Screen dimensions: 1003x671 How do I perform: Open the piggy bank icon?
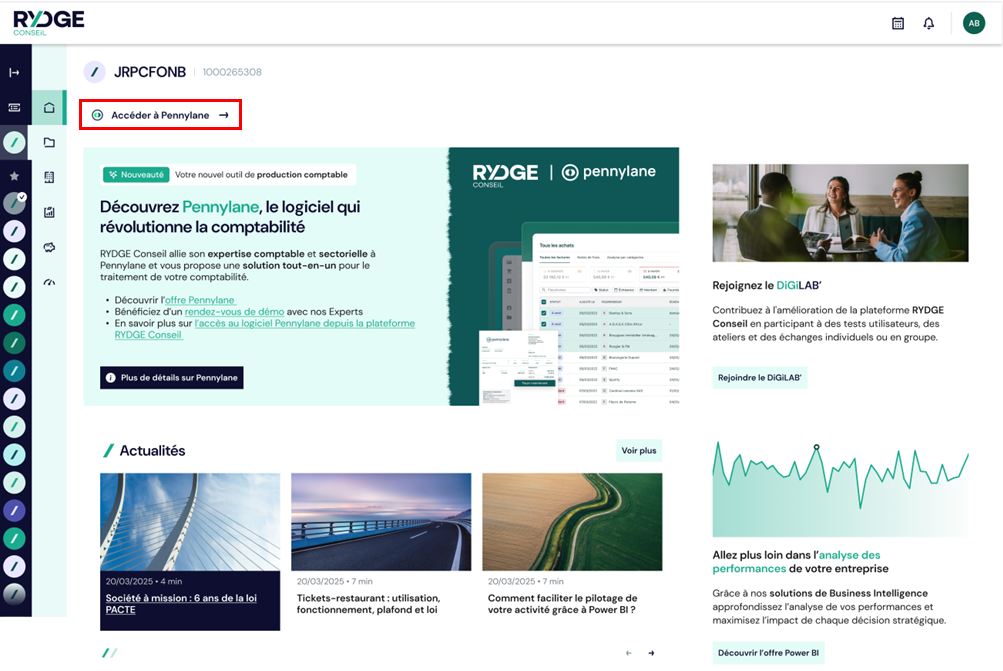[49, 247]
